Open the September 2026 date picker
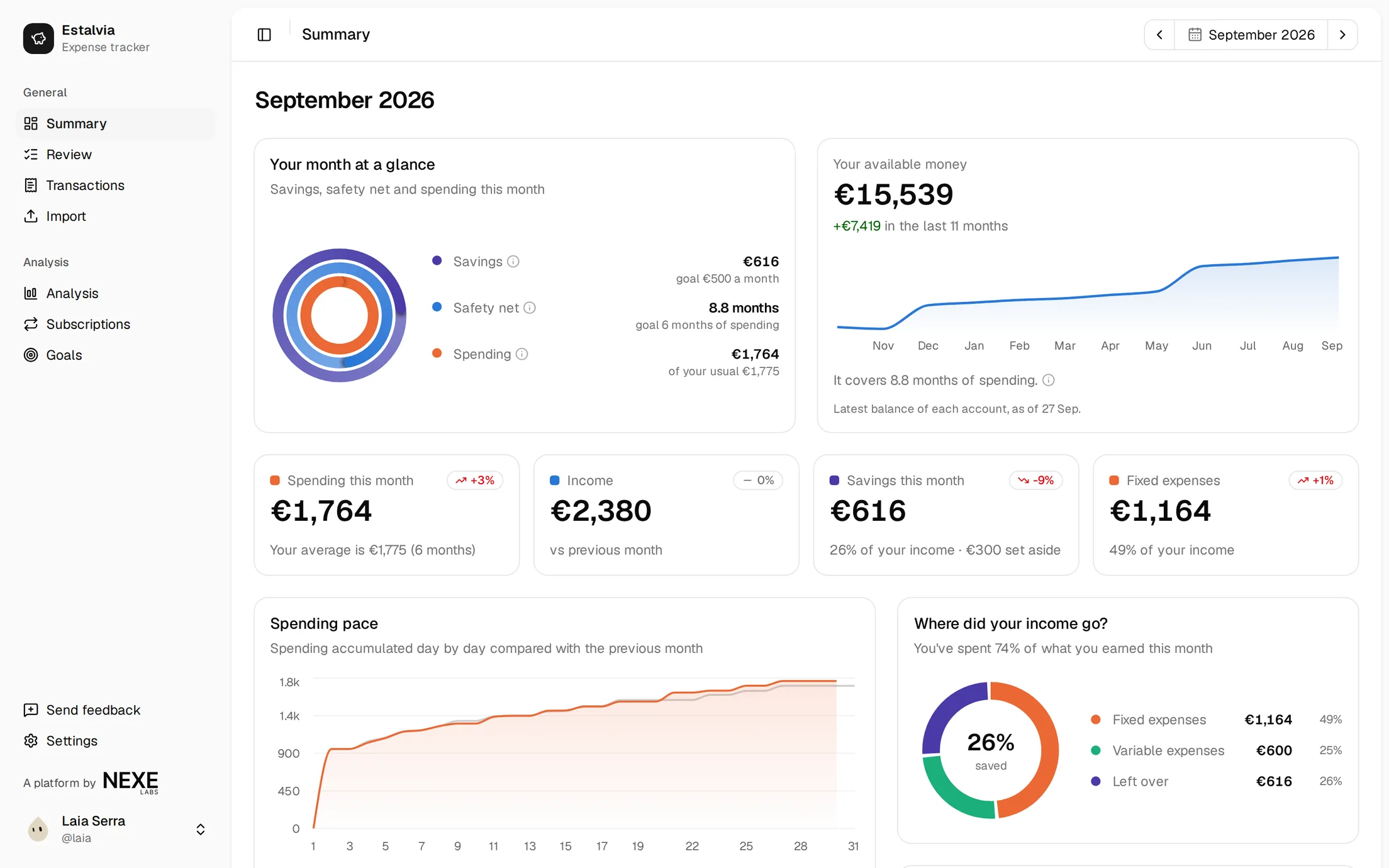The width and height of the screenshot is (1389, 868). coord(1251,35)
